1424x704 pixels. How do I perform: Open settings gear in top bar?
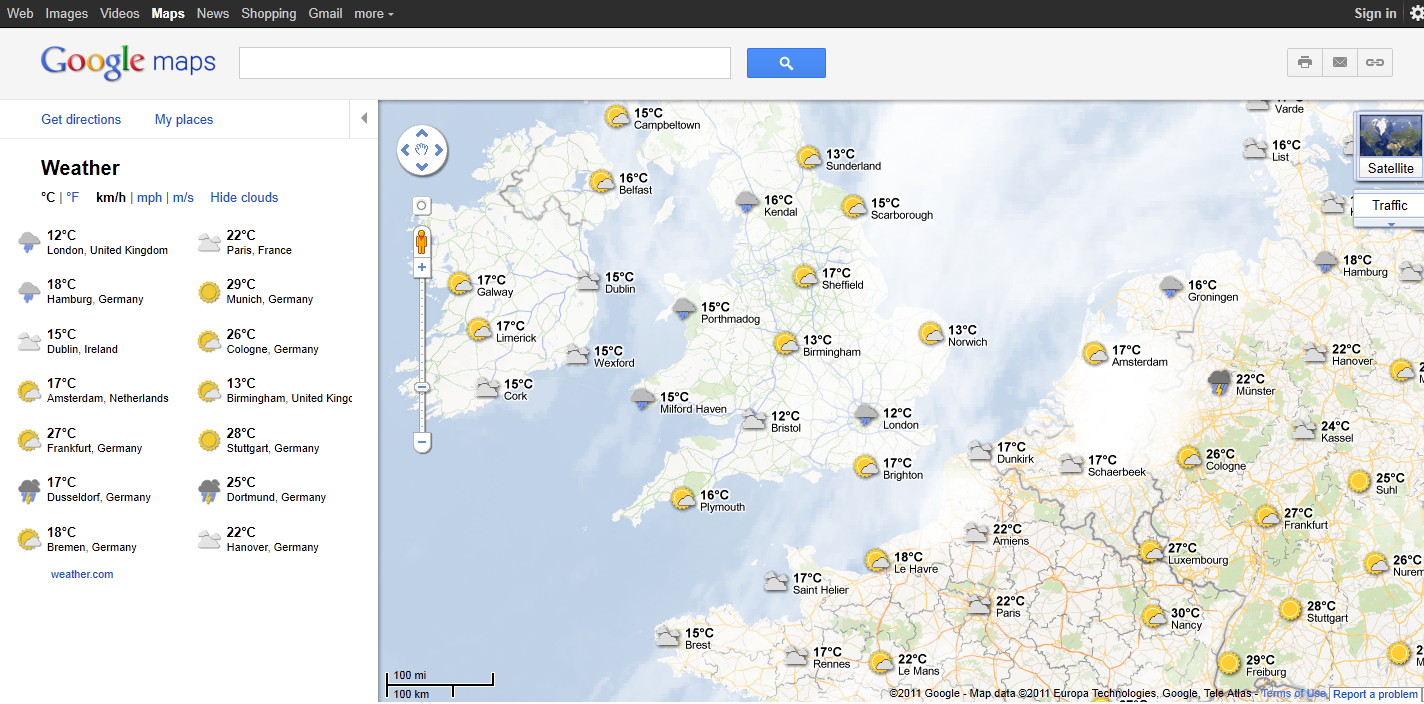[x=1416, y=13]
